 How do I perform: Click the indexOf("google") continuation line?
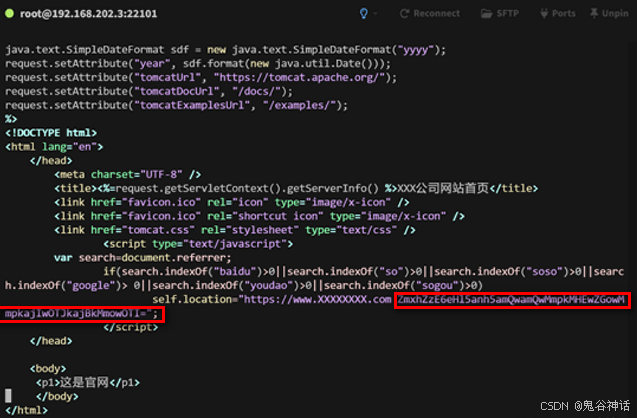click(x=244, y=285)
